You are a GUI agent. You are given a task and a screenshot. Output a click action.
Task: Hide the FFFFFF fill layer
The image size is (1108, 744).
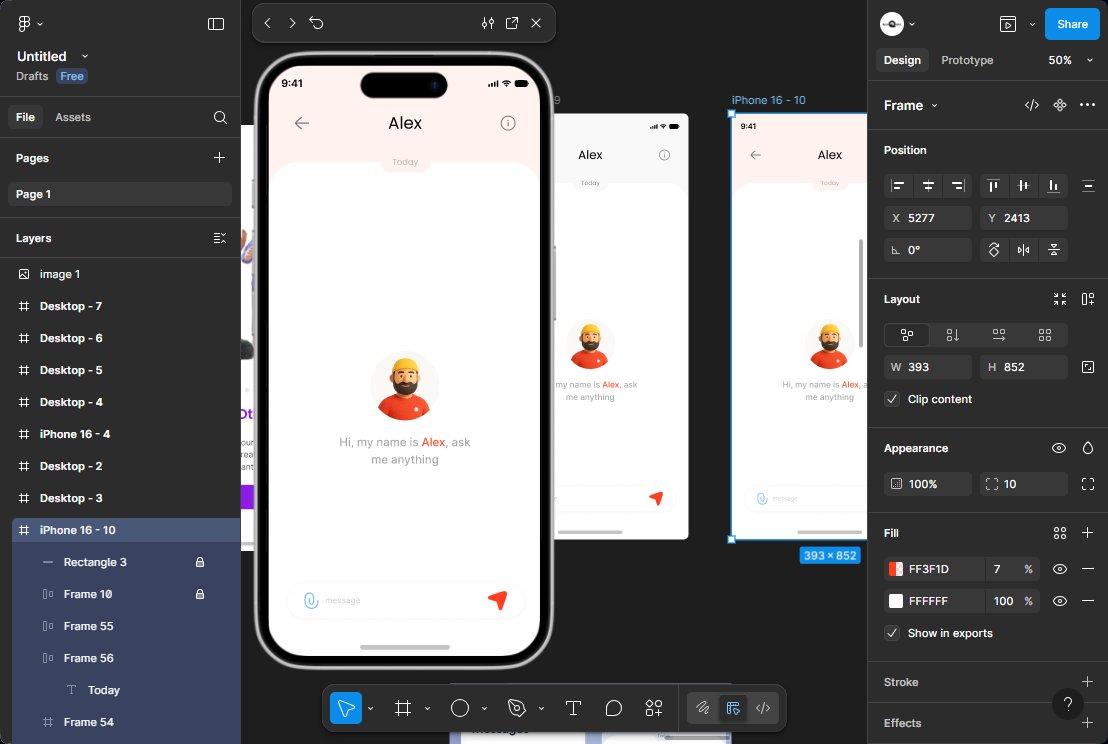[x=1060, y=601]
